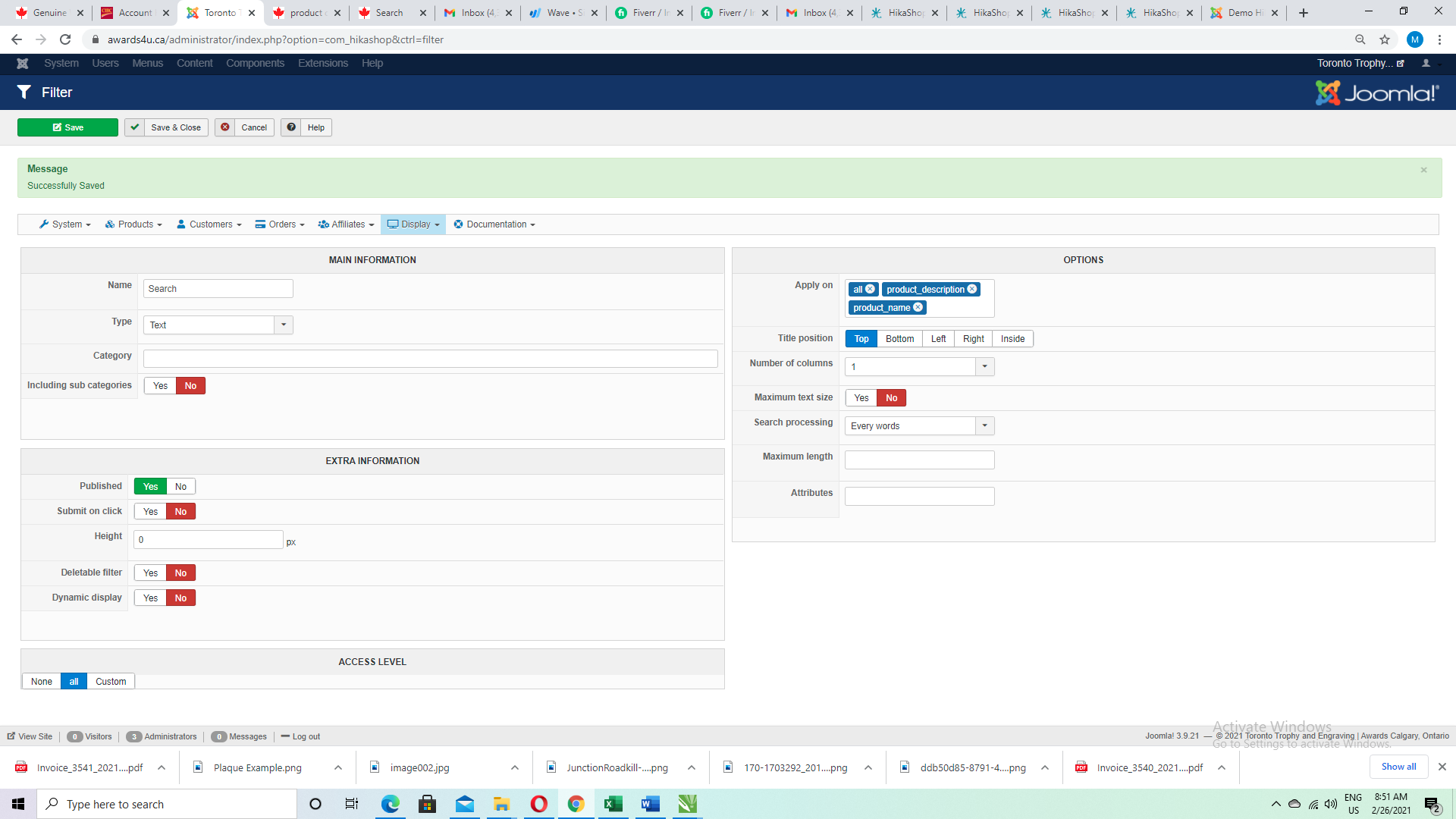This screenshot has height=819, width=1456.
Task: Open the Components menu in top bar
Action: pyautogui.click(x=255, y=64)
